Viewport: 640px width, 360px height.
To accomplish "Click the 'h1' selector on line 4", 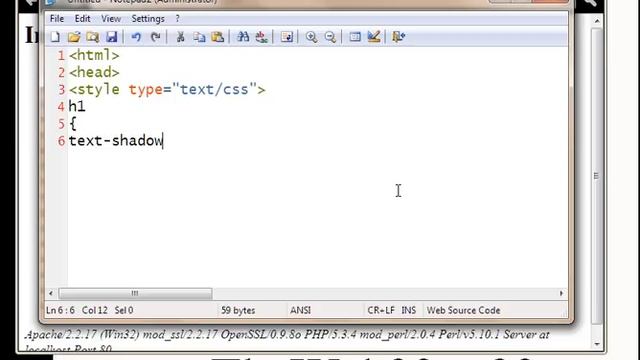I will [77, 107].
